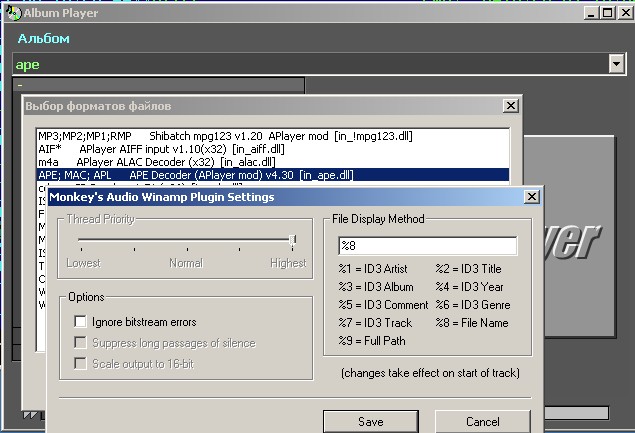This screenshot has height=433, width=635.
Task: Select the AIF* APlayer AIFF input row
Action: [x=273, y=149]
